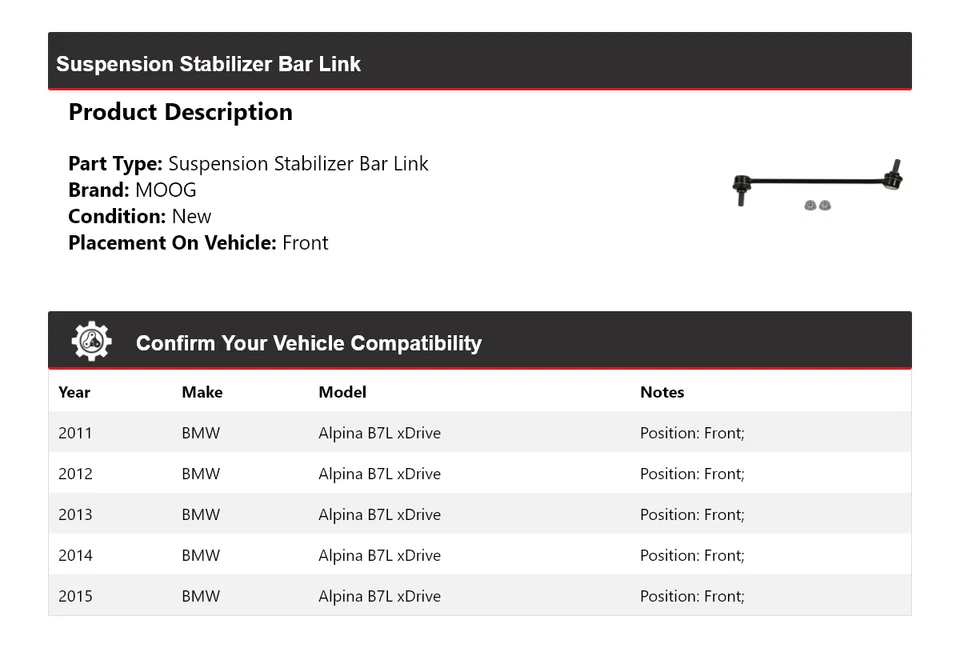Select the Year column header
Viewport: 960px width, 648px height.
74,392
